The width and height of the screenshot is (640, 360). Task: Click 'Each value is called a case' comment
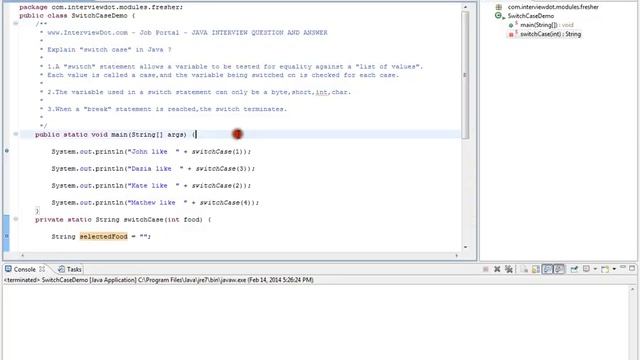click(x=223, y=75)
